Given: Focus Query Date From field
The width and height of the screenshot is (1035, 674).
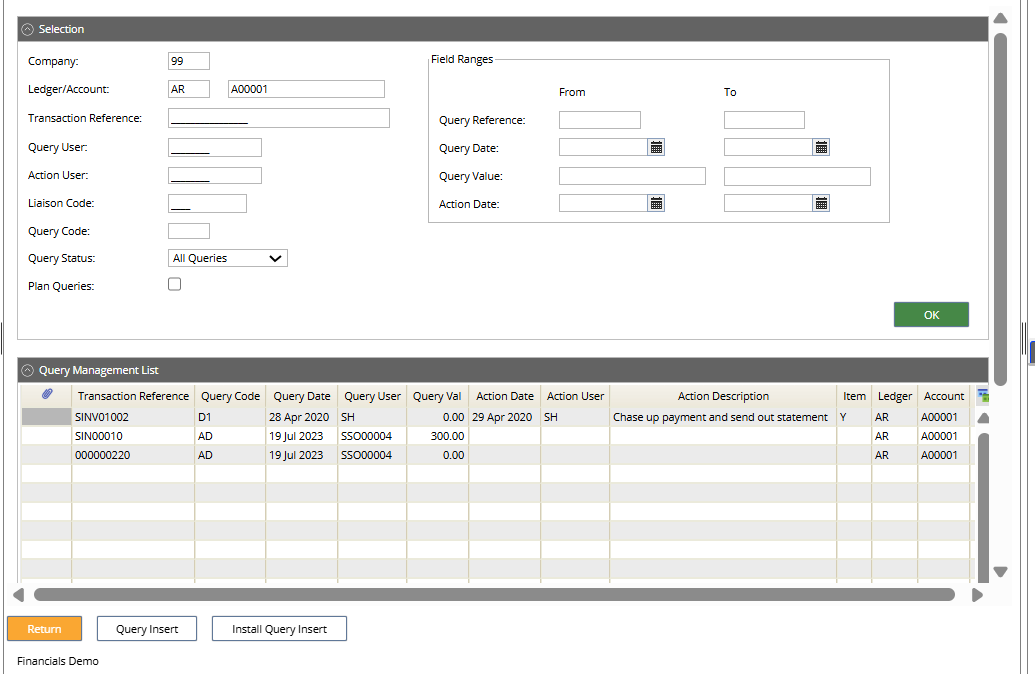Looking at the screenshot, I should (x=603, y=147).
